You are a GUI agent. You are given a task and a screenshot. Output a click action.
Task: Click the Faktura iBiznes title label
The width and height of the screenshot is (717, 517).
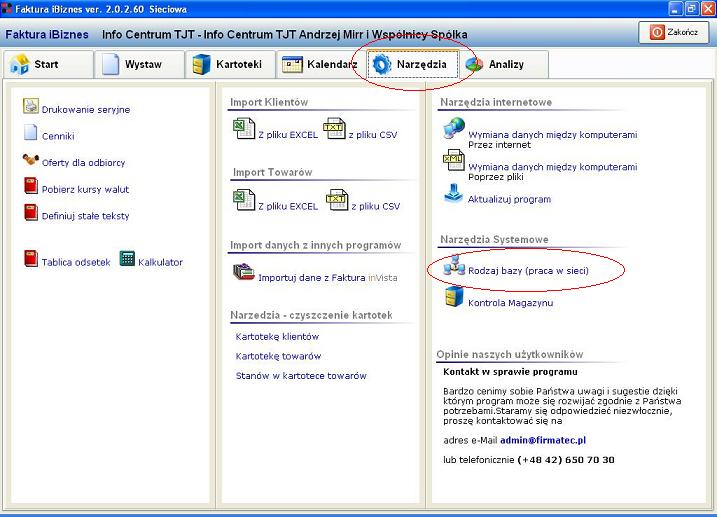[47, 34]
